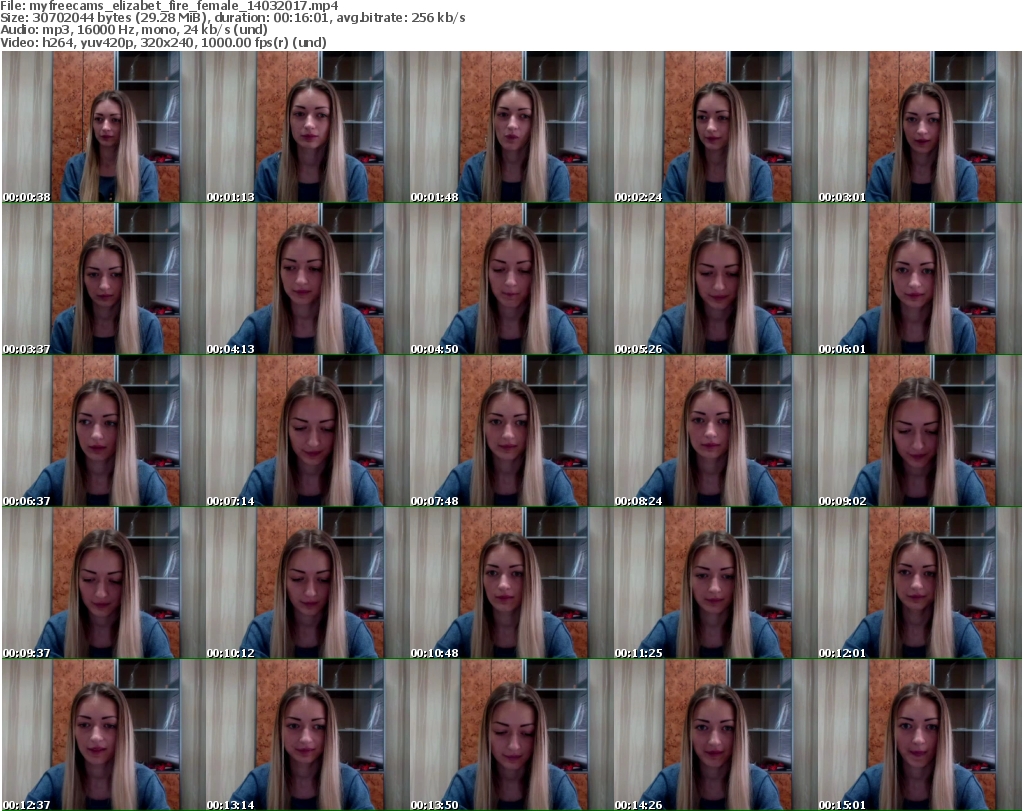Select the thumbnail frame at 00:02:24
This screenshot has width=1024, height=811.
[x=715, y=127]
